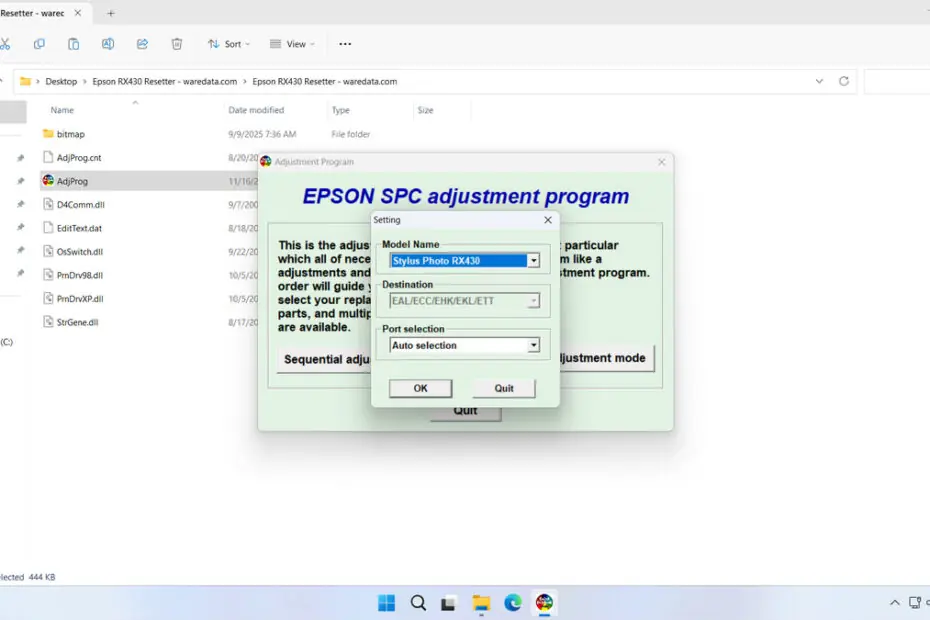Sort files by Type column header
This screenshot has height=620, width=930.
point(340,110)
